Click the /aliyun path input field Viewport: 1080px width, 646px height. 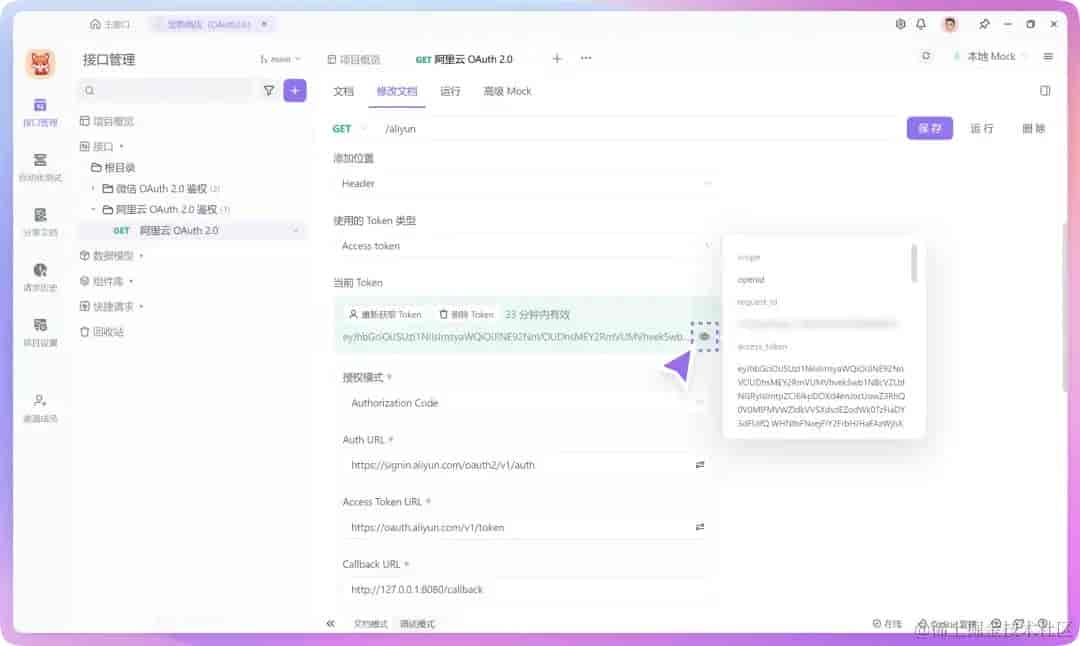[637, 129]
